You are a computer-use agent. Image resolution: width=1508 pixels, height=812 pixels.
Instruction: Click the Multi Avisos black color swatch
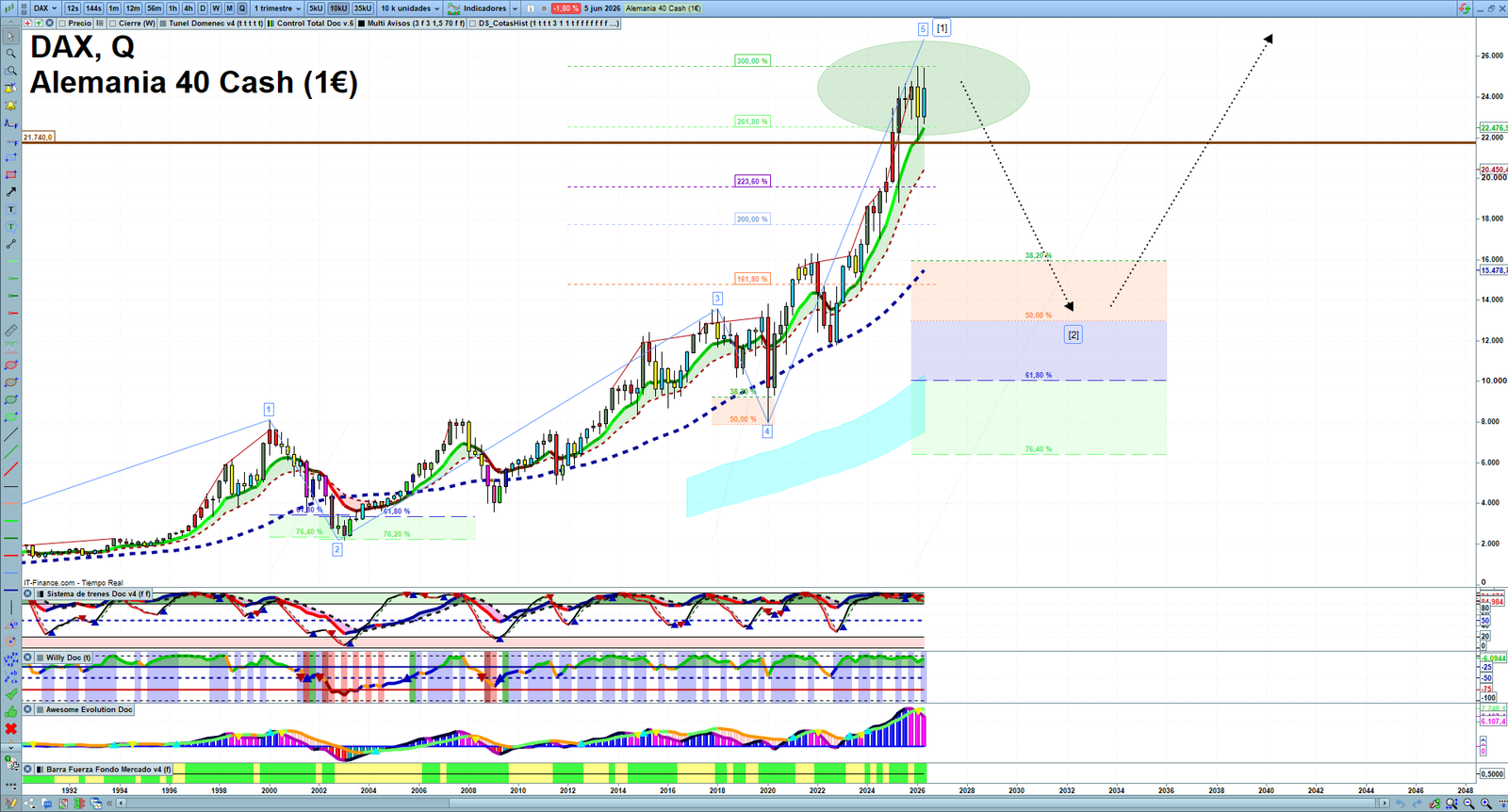(361, 23)
